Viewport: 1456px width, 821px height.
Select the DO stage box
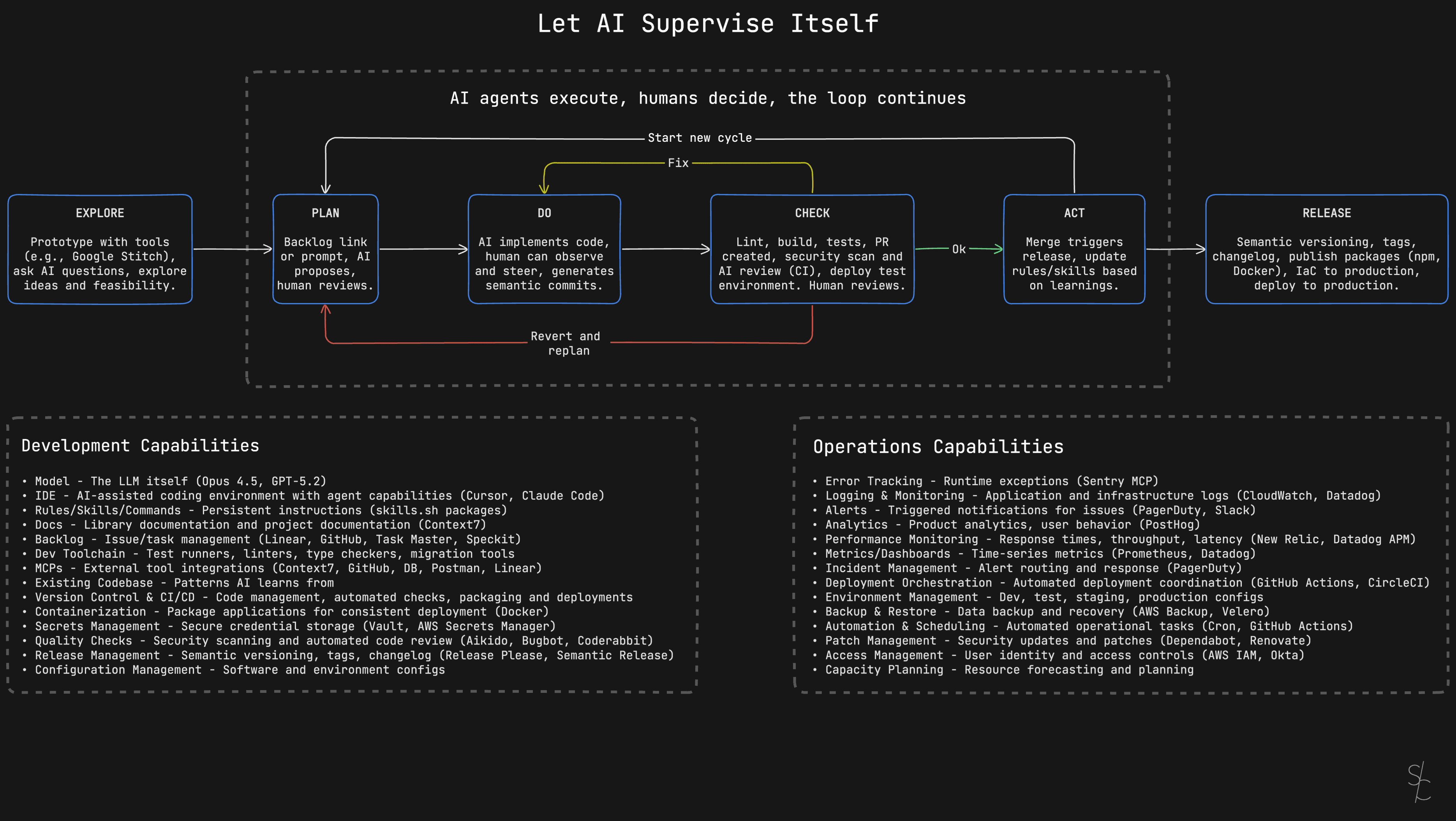coord(544,249)
